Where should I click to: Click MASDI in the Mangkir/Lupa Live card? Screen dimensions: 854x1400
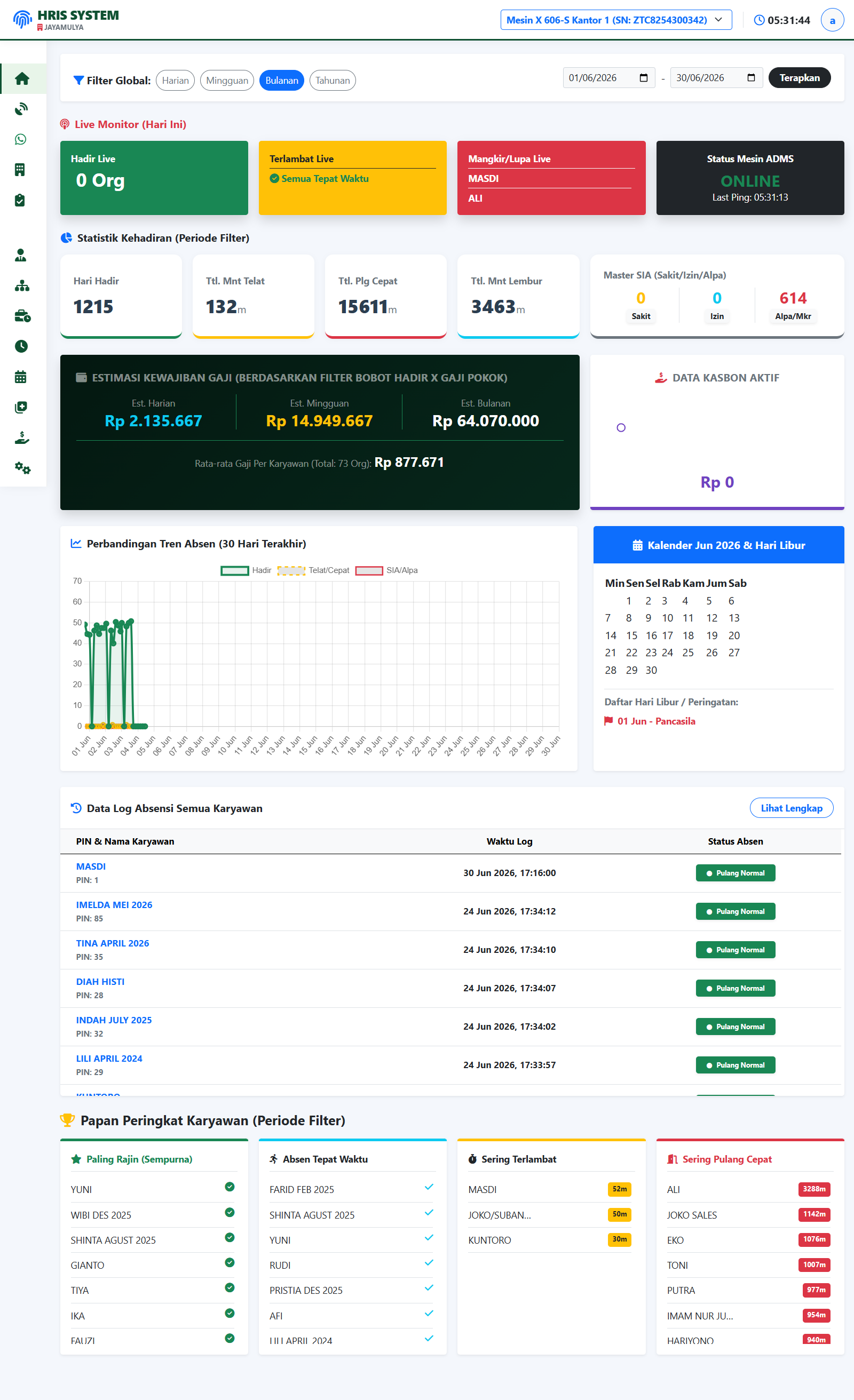point(483,178)
